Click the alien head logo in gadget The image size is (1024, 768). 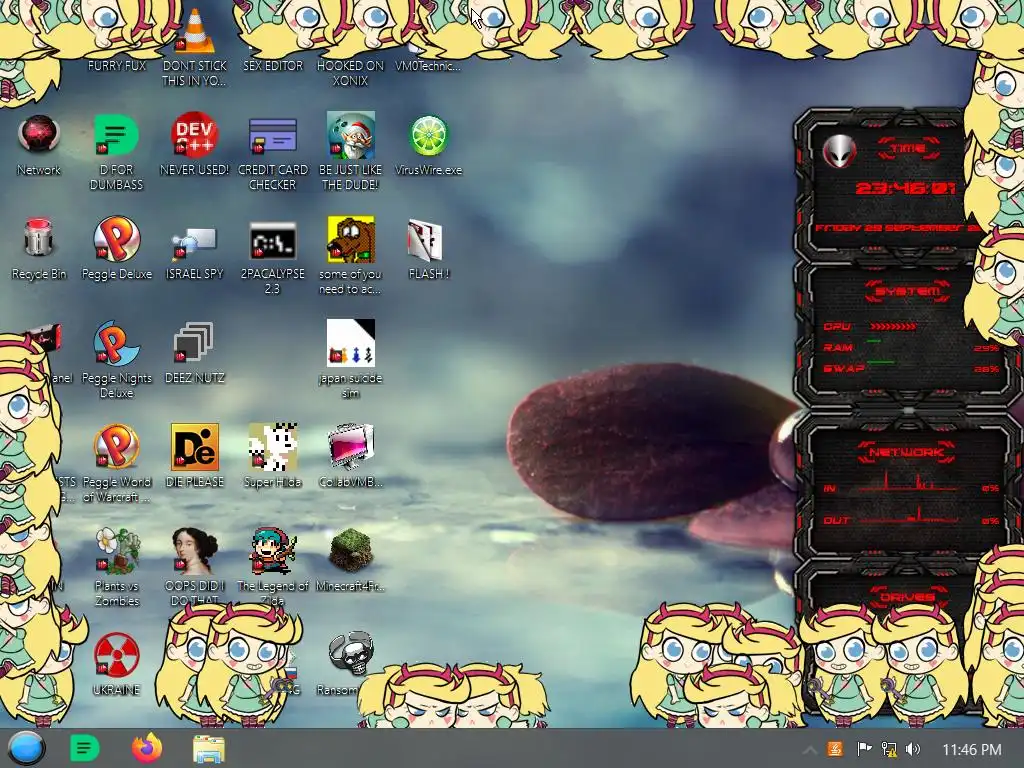839,151
